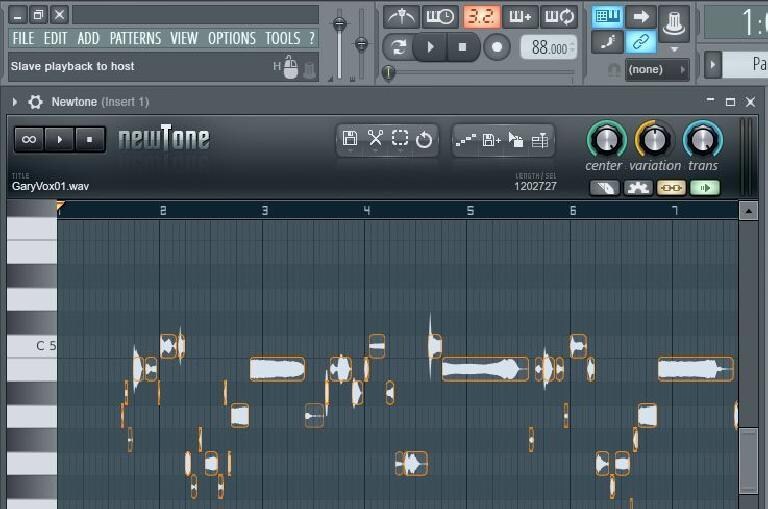
Task: Toggle the 3.2 recording countdown button
Action: [481, 17]
